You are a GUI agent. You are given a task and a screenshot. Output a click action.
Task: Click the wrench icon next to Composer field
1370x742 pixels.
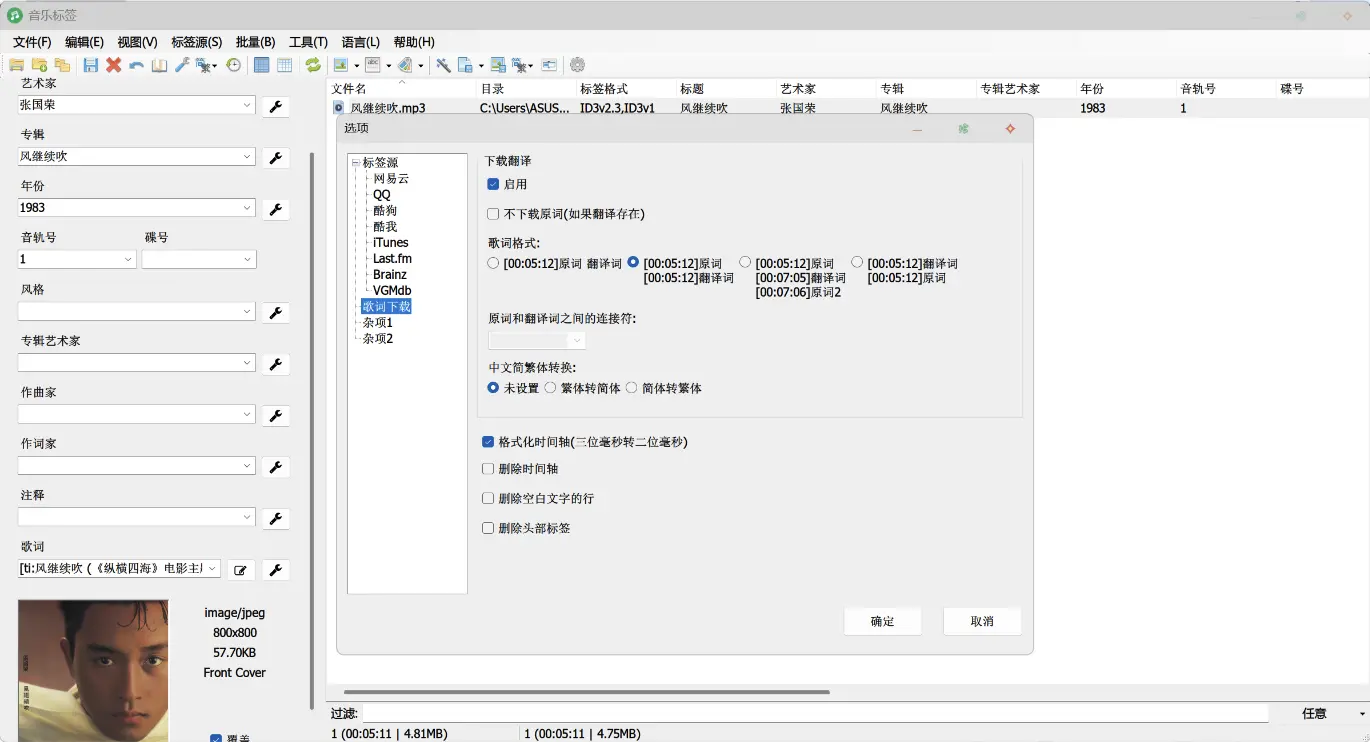pyautogui.click(x=276, y=414)
